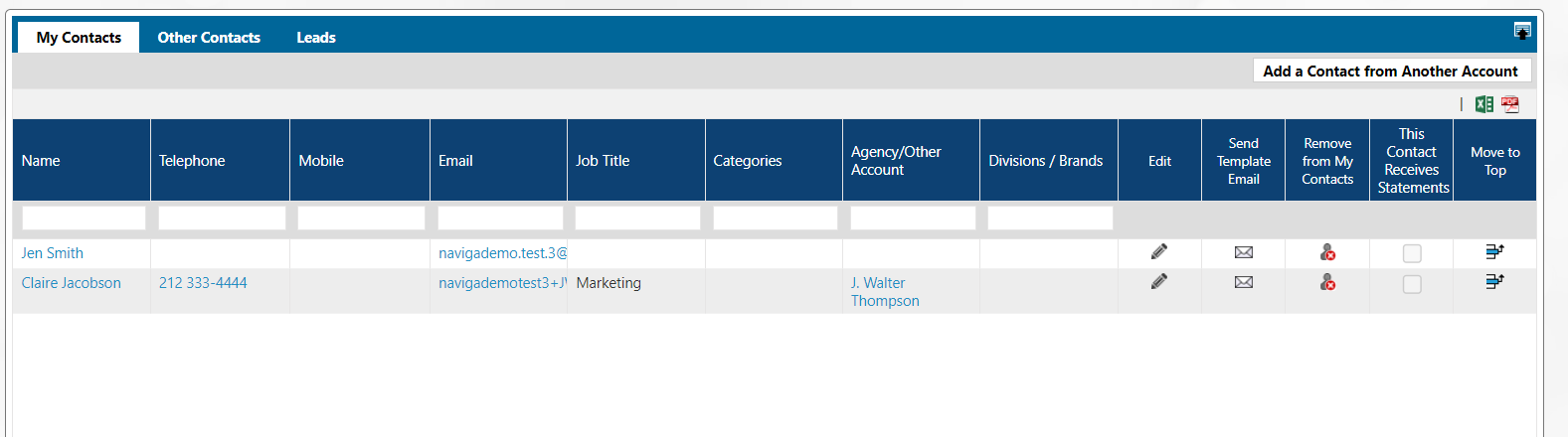
Task: Move Claire Jacobson to top
Action: pos(1494,282)
